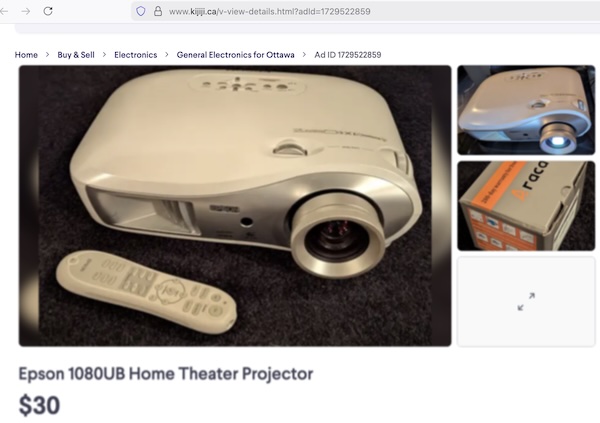
Task: Click the Epson 1080UB Home Theater Projector title
Action: (166, 374)
